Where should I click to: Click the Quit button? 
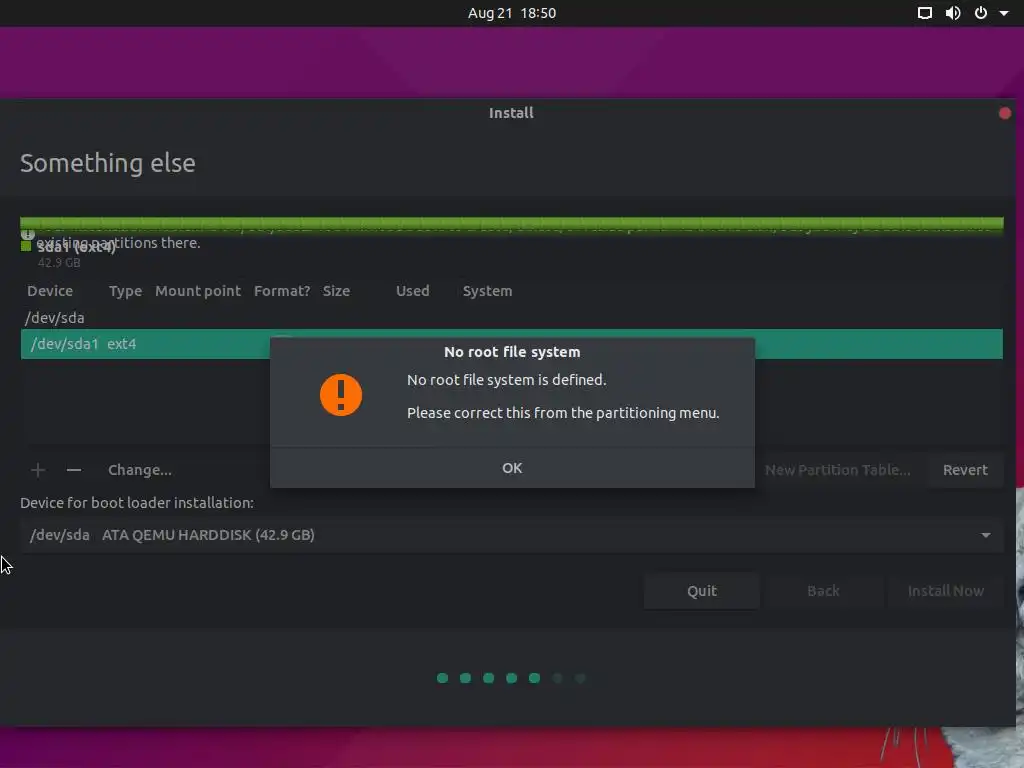tap(701, 591)
